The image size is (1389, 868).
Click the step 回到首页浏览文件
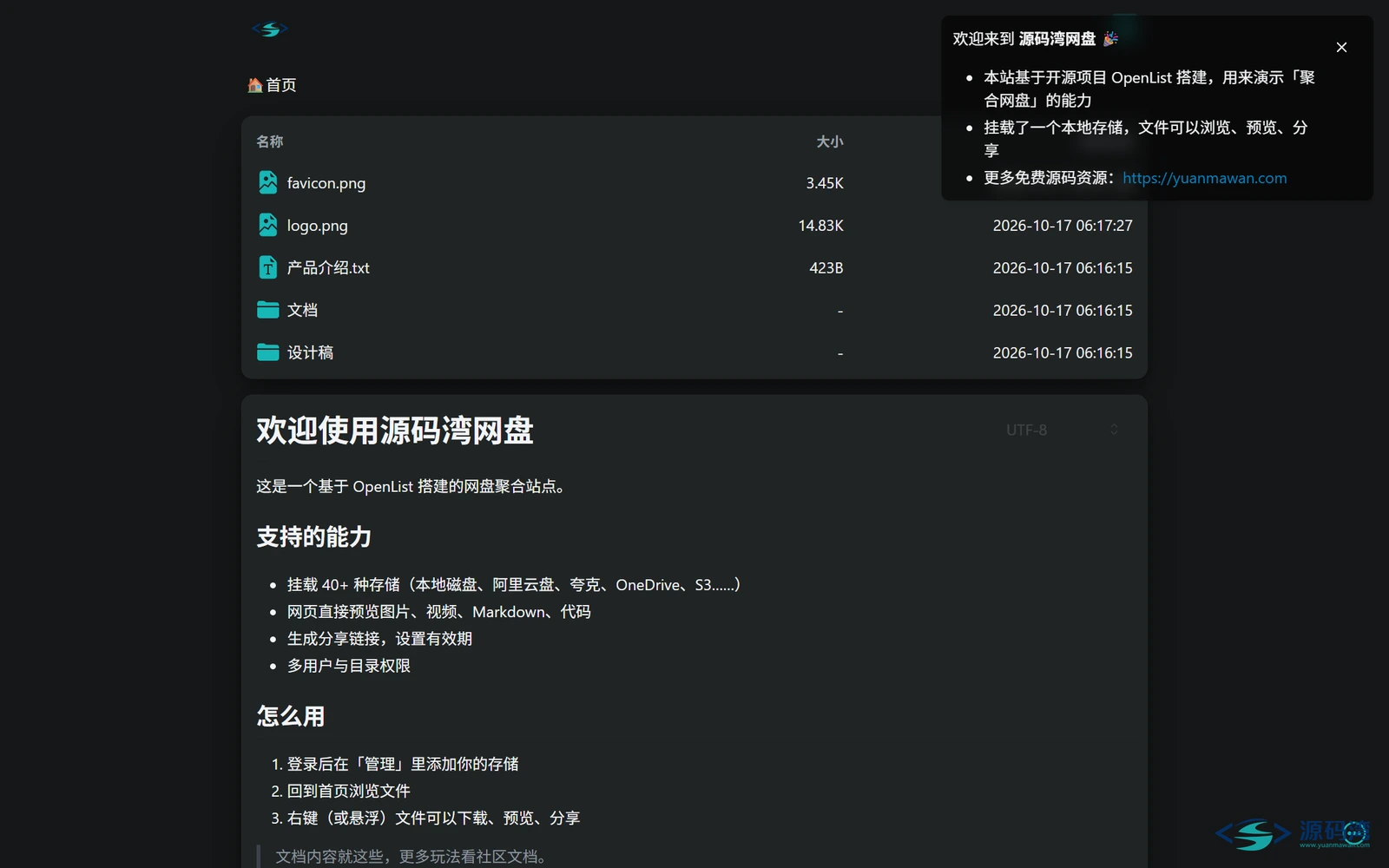point(349,791)
